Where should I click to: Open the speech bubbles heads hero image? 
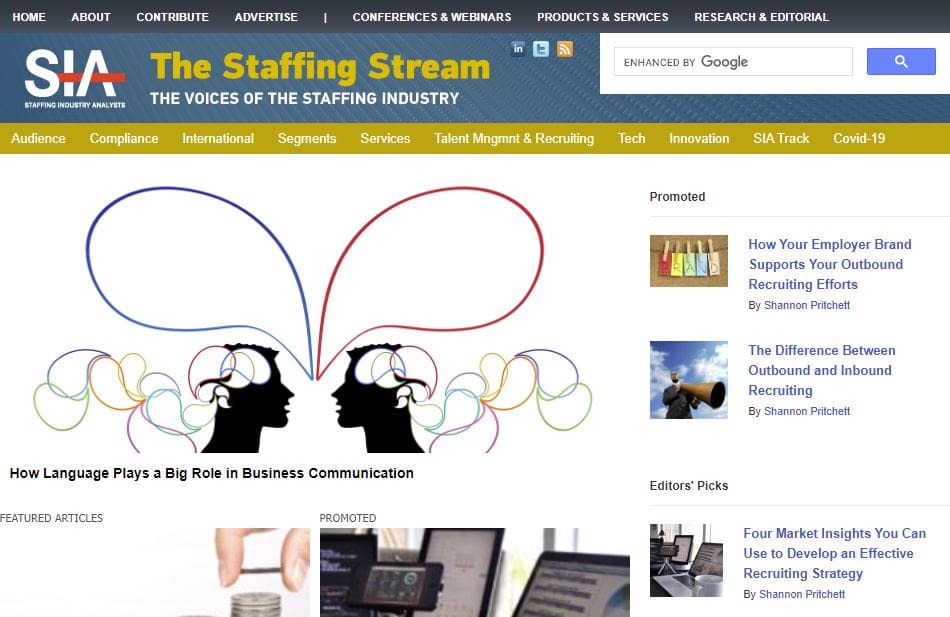pos(313,318)
